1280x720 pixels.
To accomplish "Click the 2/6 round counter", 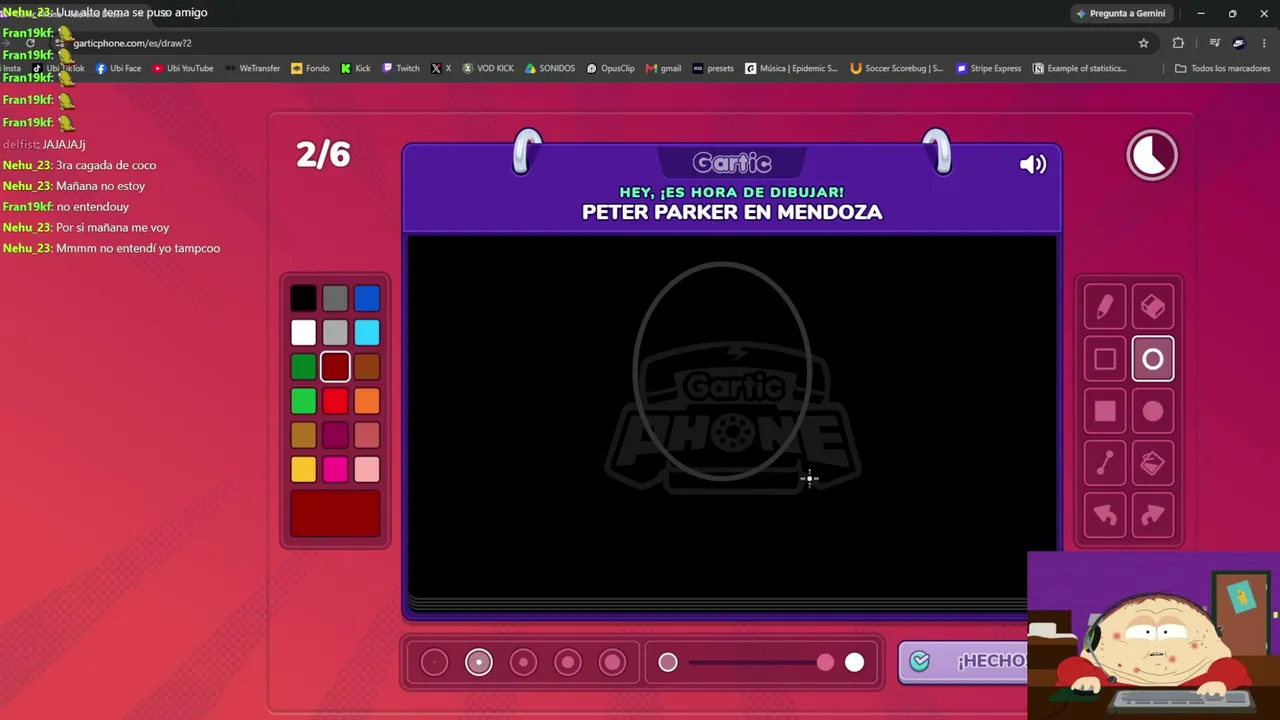I will pyautogui.click(x=323, y=155).
